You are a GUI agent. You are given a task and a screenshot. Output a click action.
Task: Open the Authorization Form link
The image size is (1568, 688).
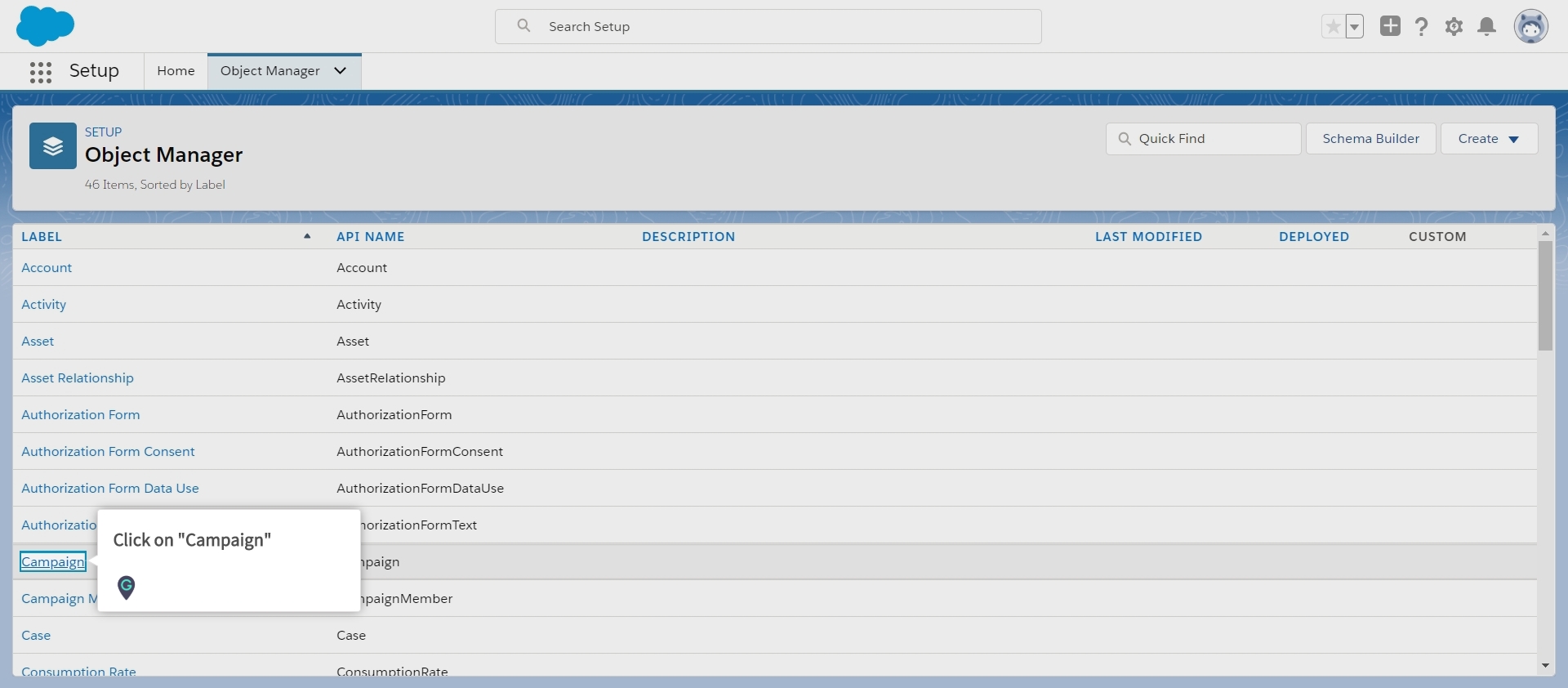click(81, 415)
